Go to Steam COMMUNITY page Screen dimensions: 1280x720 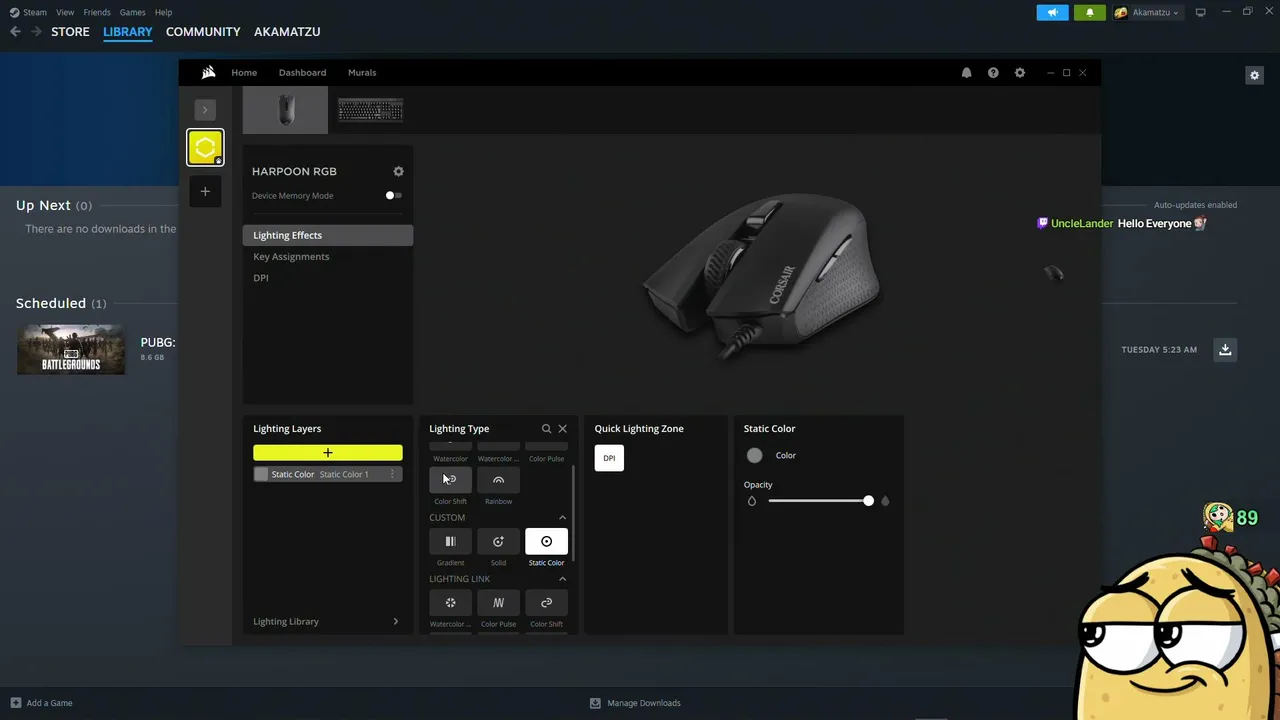tap(203, 32)
